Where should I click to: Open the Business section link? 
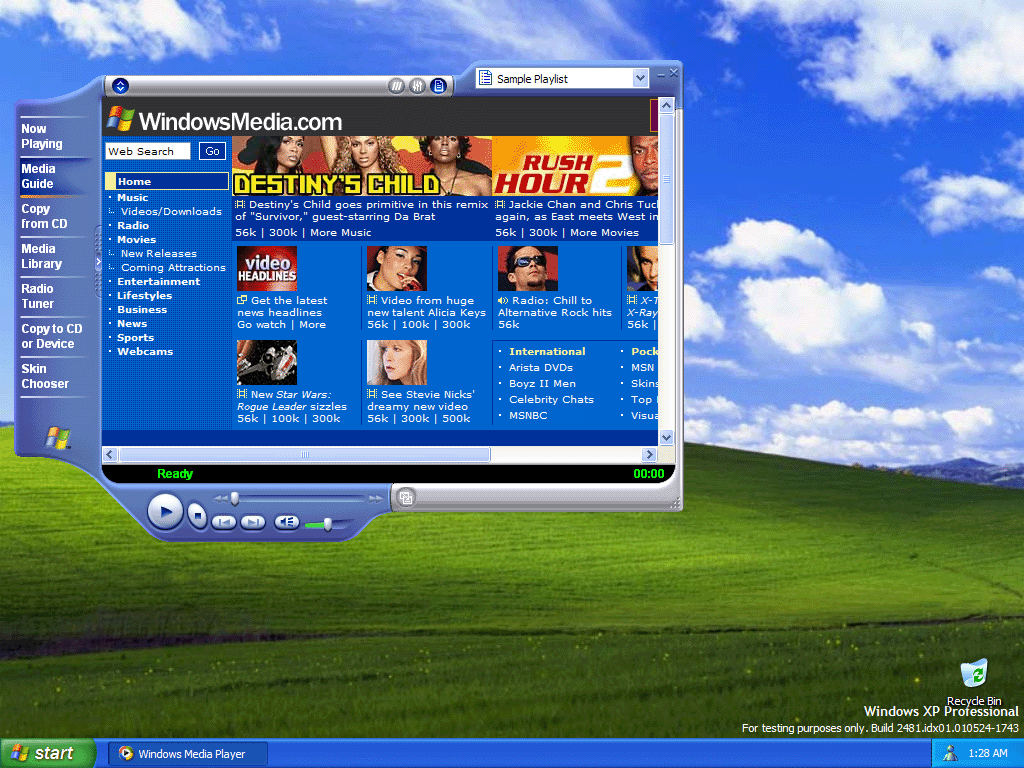click(142, 310)
